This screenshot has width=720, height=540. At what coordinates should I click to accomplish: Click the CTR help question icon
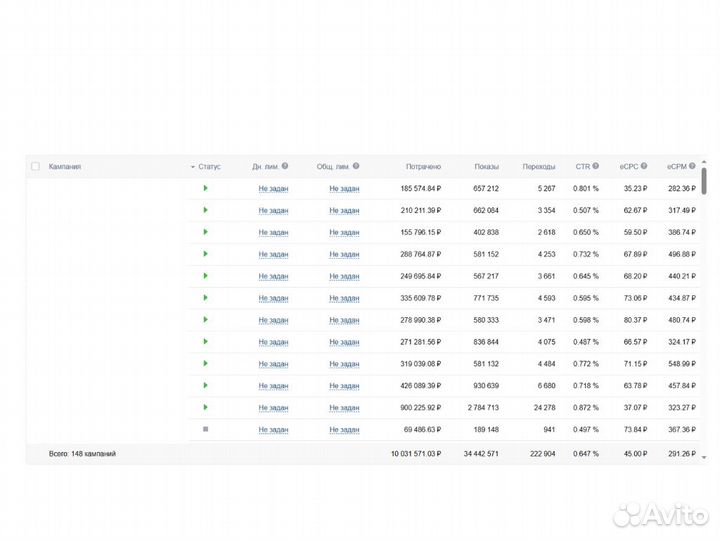point(595,167)
